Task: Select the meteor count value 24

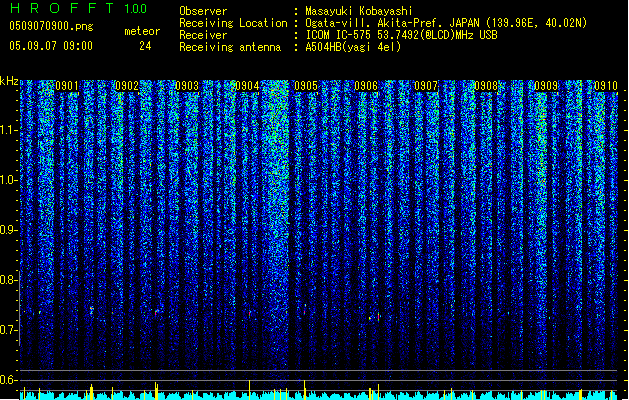Action: click(x=145, y=46)
